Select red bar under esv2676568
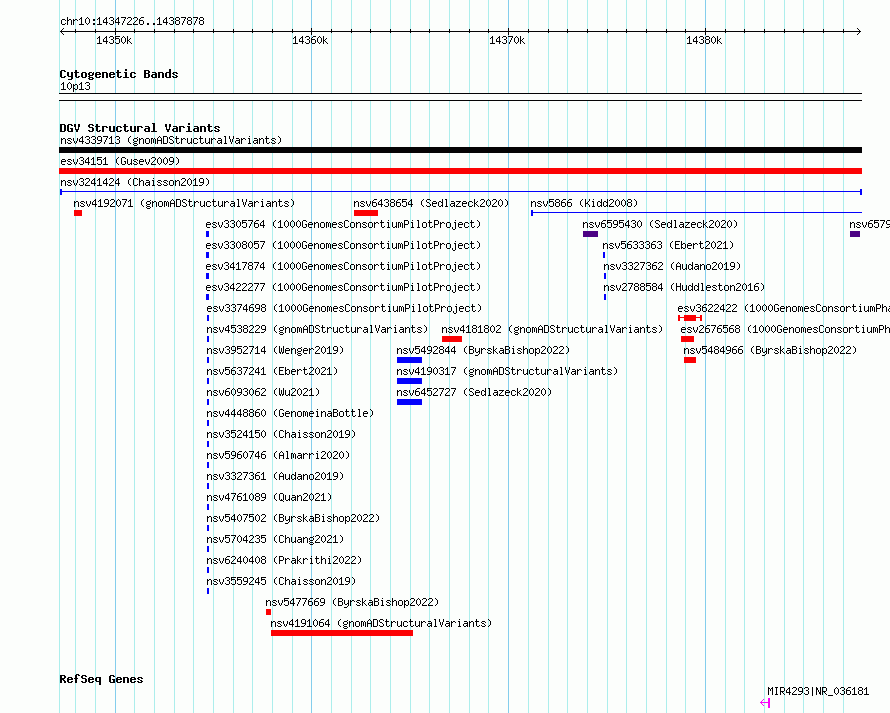 point(687,339)
